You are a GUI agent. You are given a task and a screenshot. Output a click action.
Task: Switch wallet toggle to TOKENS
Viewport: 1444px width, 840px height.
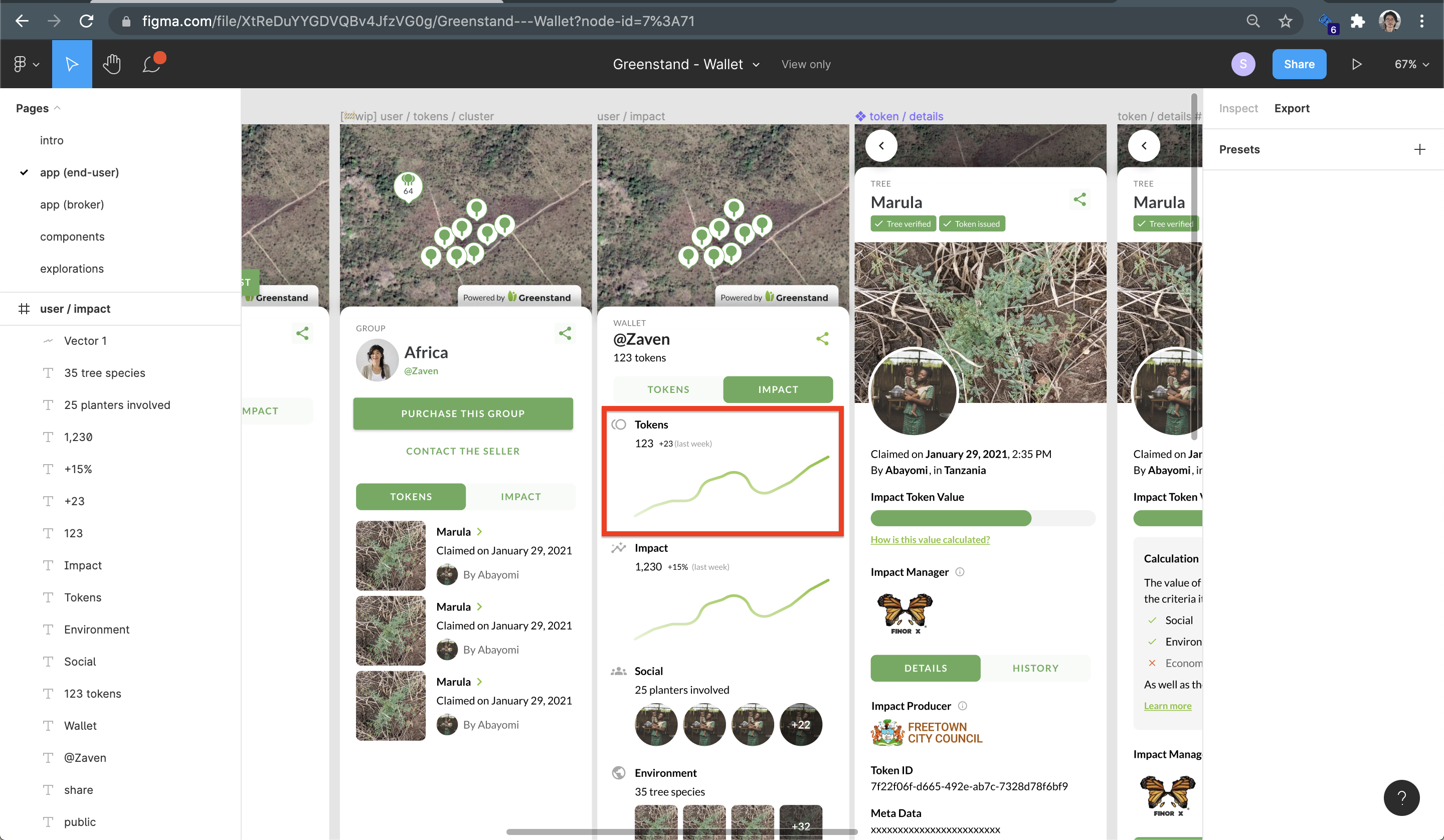(668, 389)
